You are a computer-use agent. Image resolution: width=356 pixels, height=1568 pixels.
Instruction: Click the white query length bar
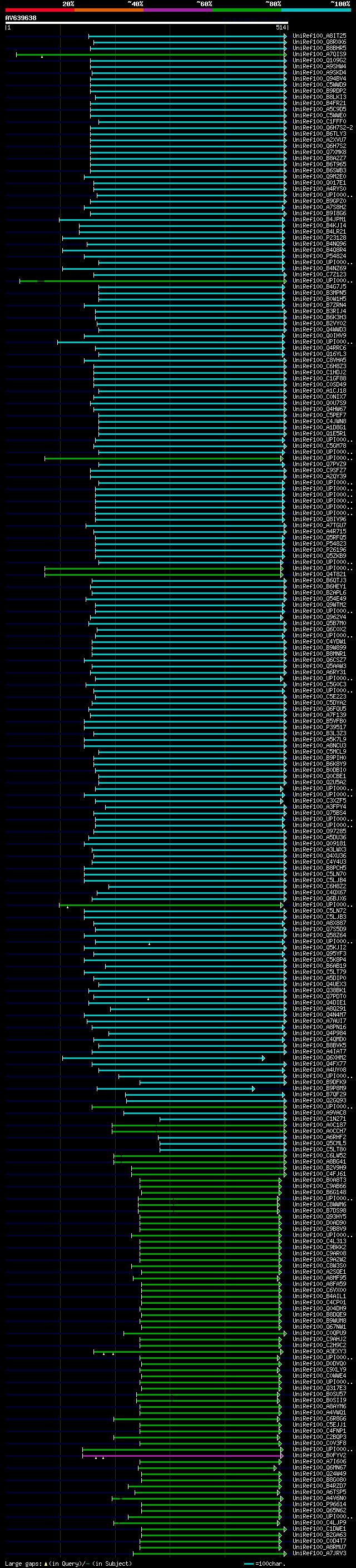[147, 22]
